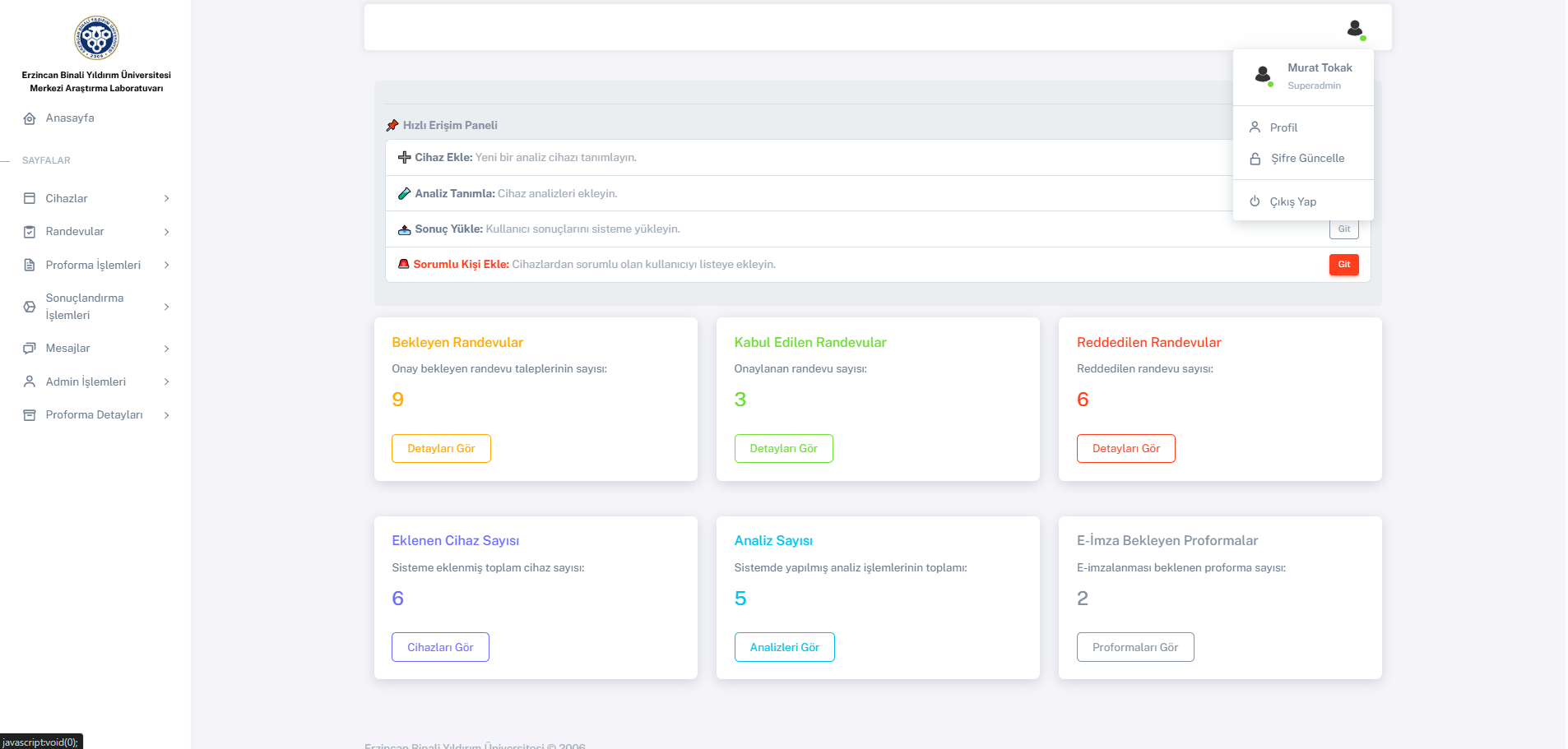Viewport: 1568px width, 749px height.
Task: Click Detayları Gör under Bekleyen Randevular
Action: click(441, 449)
